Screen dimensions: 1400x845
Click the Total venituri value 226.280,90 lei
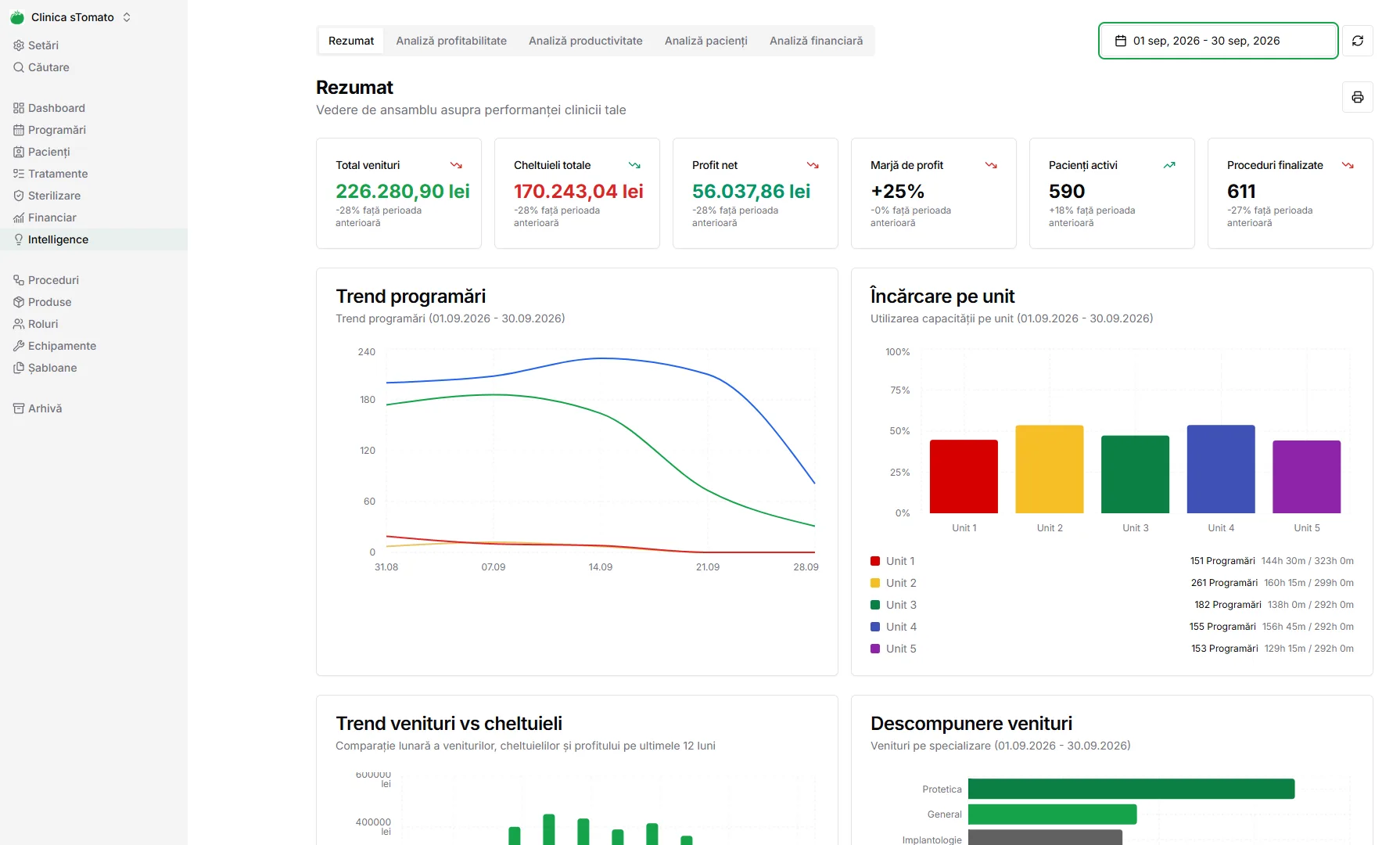point(403,191)
